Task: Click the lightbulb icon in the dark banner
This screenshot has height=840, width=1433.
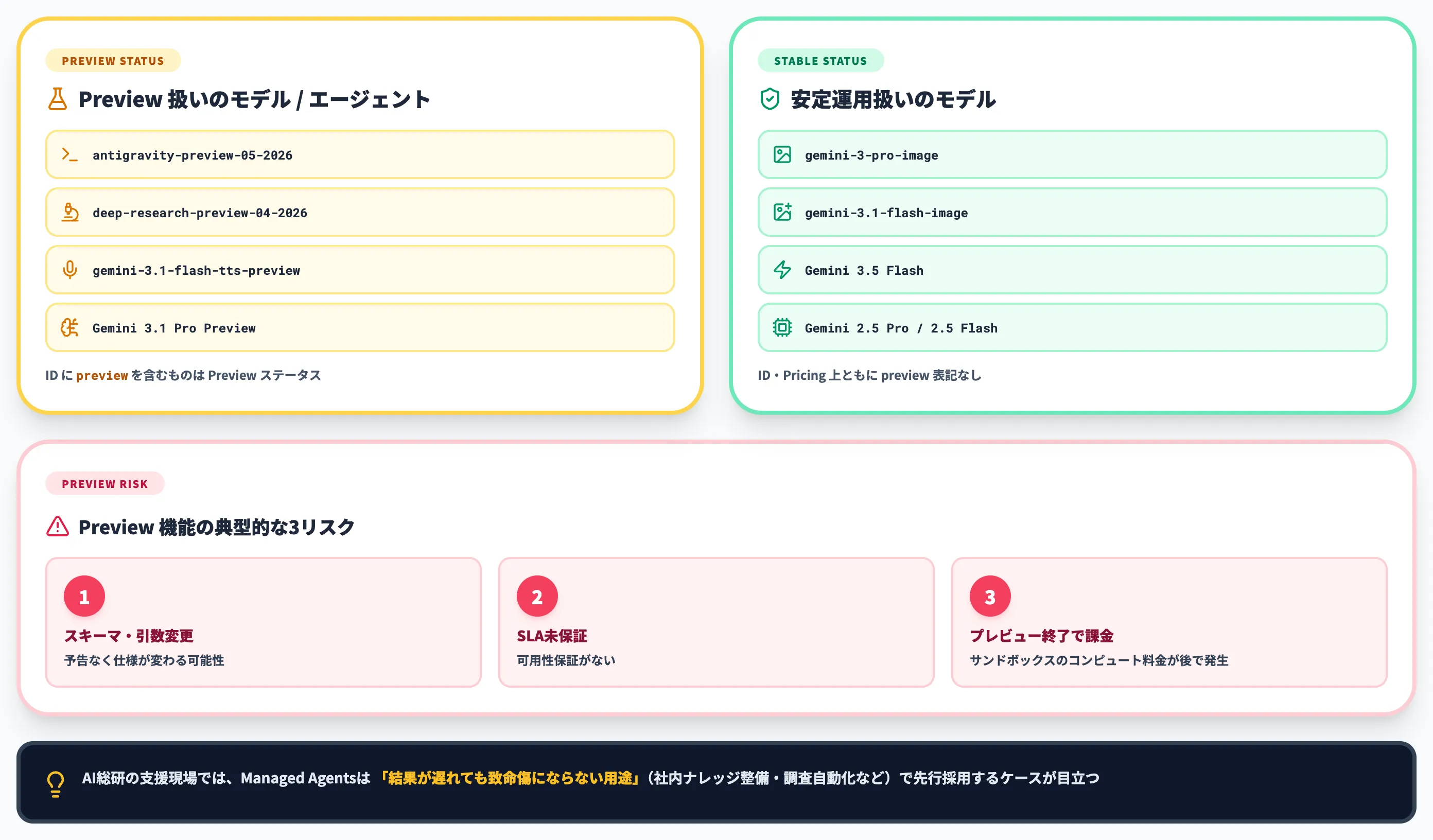Action: pos(56,784)
